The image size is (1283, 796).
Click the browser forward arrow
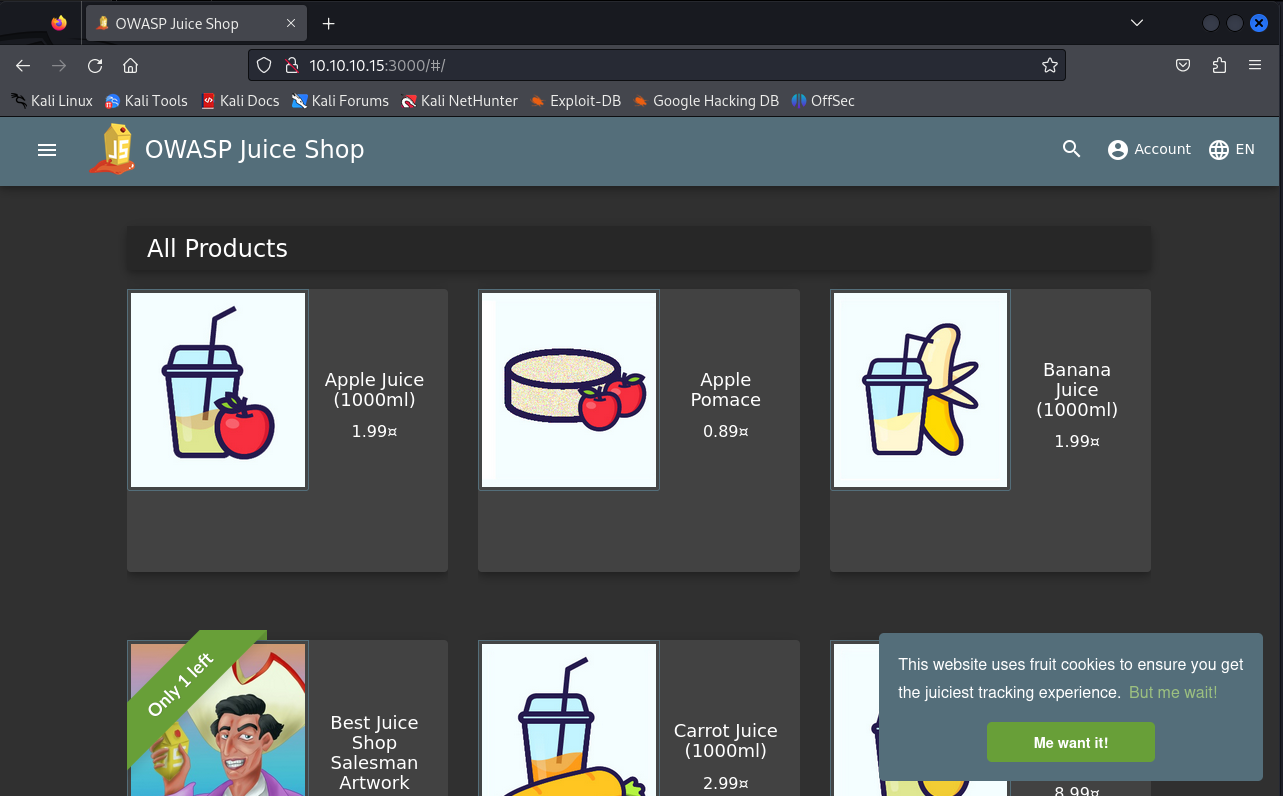coord(59,65)
